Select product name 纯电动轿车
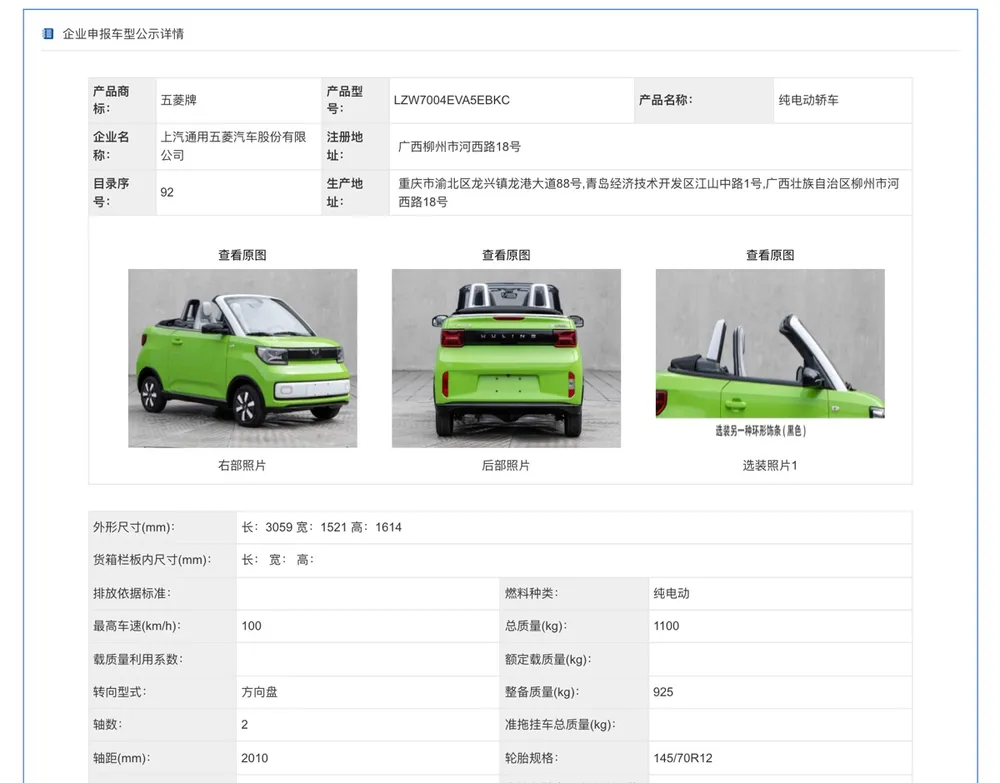The height and width of the screenshot is (783, 1000). 808,100
